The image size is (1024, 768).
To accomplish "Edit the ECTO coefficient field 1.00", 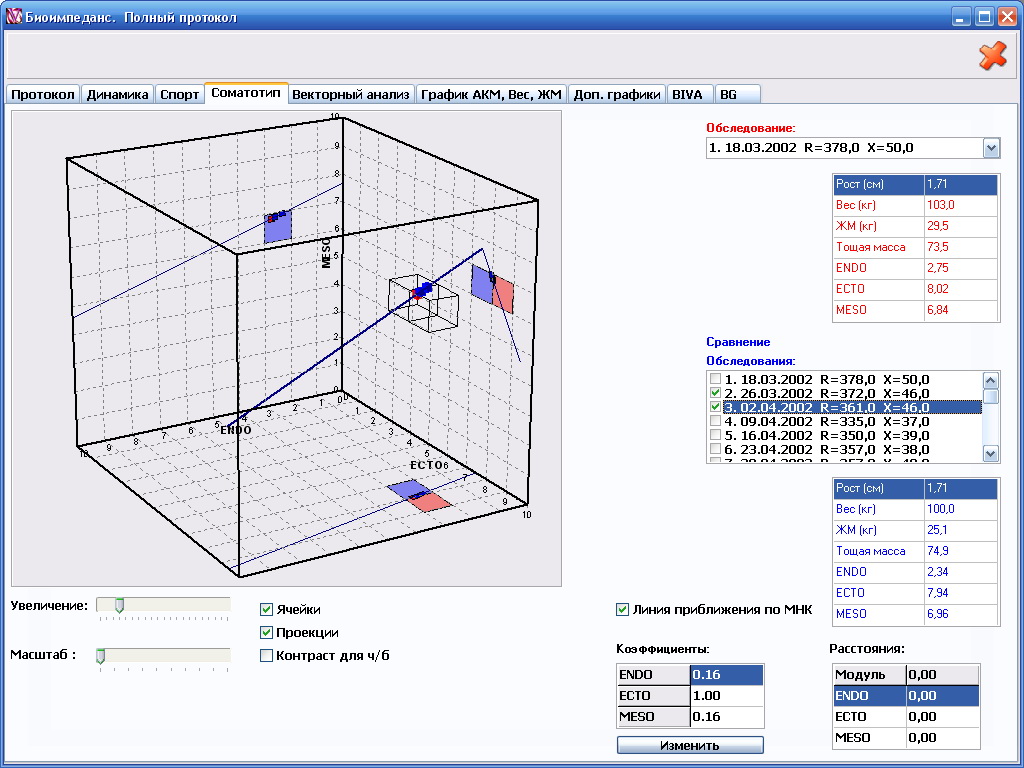I will (x=726, y=696).
